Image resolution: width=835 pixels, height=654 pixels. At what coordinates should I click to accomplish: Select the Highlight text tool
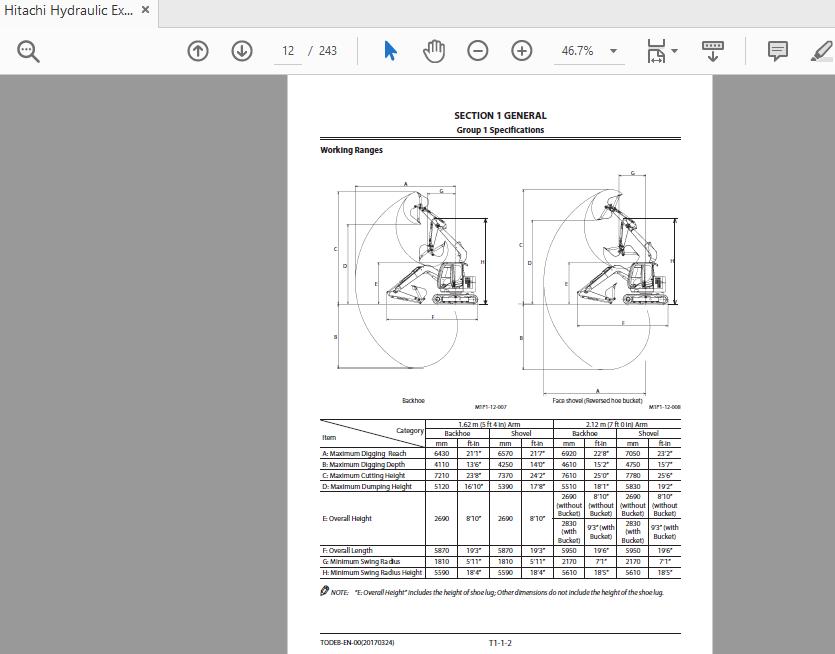[821, 50]
